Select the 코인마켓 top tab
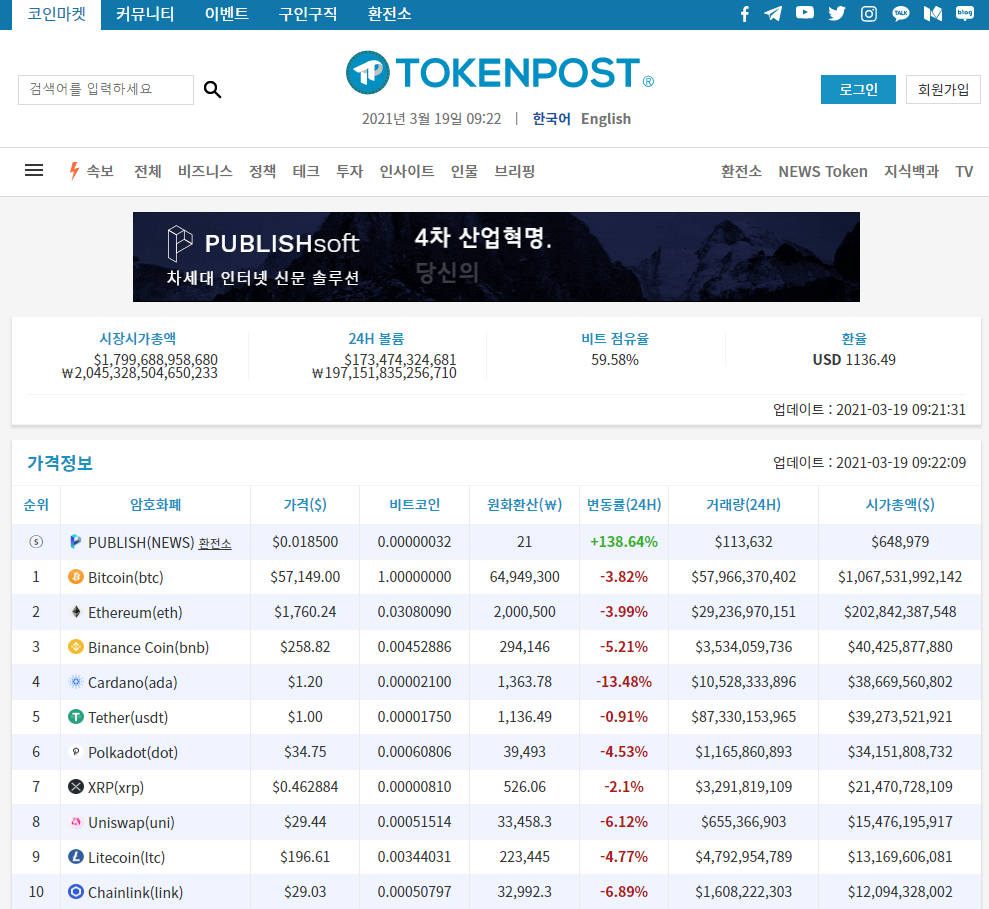Image resolution: width=989 pixels, height=909 pixels. pyautogui.click(x=57, y=14)
